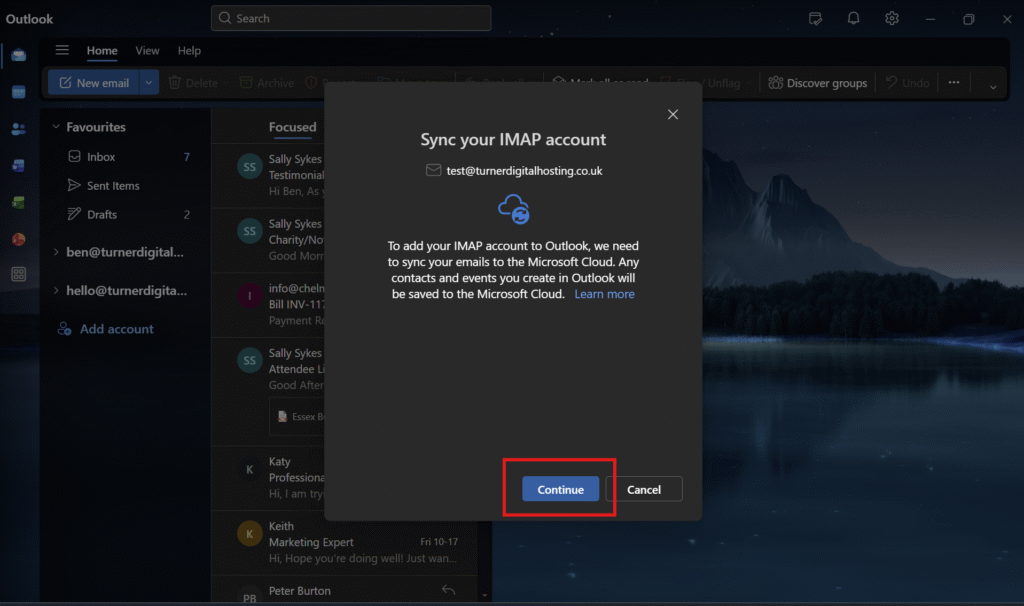Click inside the Search box
The image size is (1024, 606).
(351, 18)
